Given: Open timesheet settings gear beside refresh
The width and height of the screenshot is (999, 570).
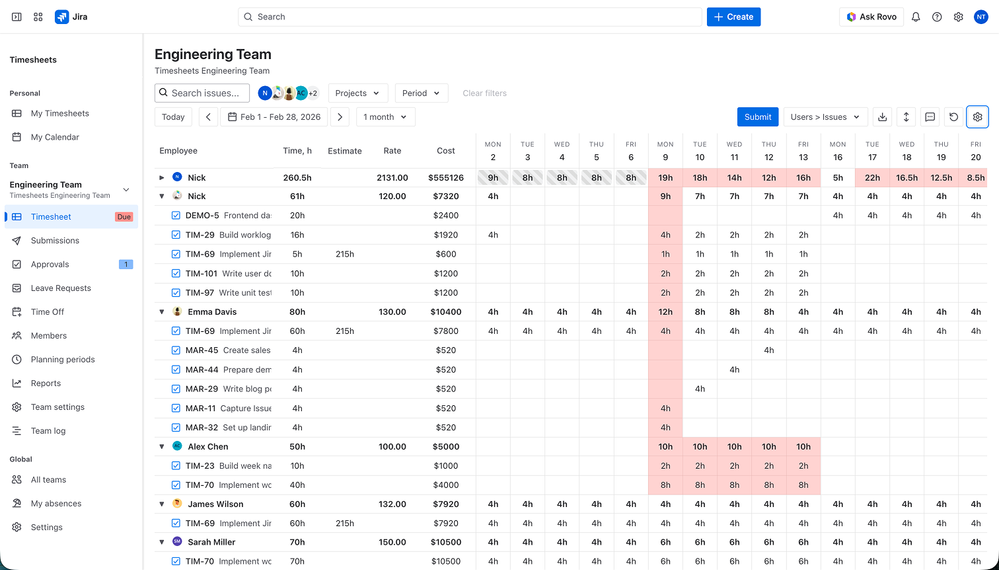Looking at the screenshot, I should [x=977, y=117].
